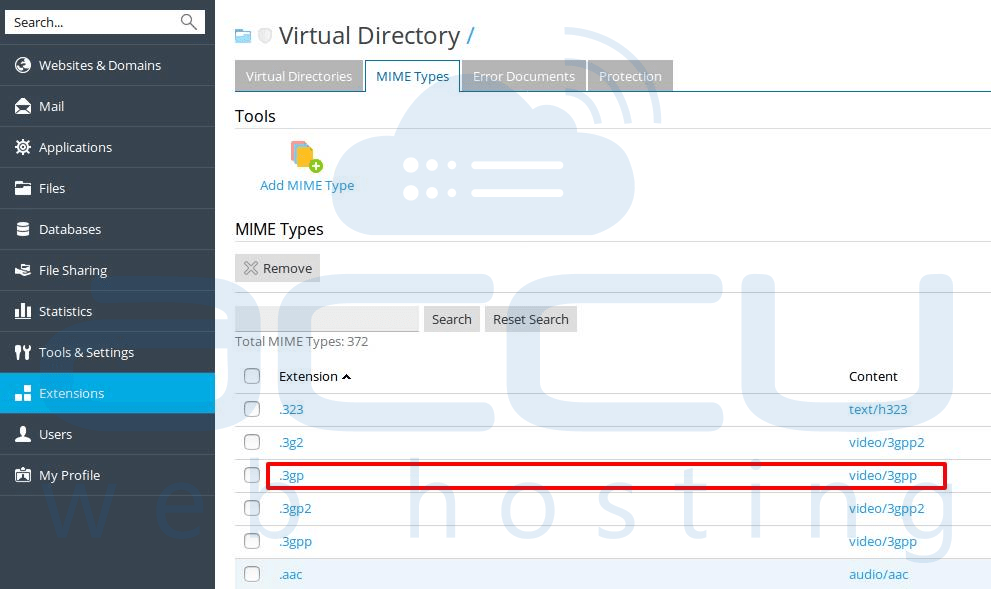Check the .aac row checkbox
Viewport: 991px width, 589px height.
click(x=252, y=574)
